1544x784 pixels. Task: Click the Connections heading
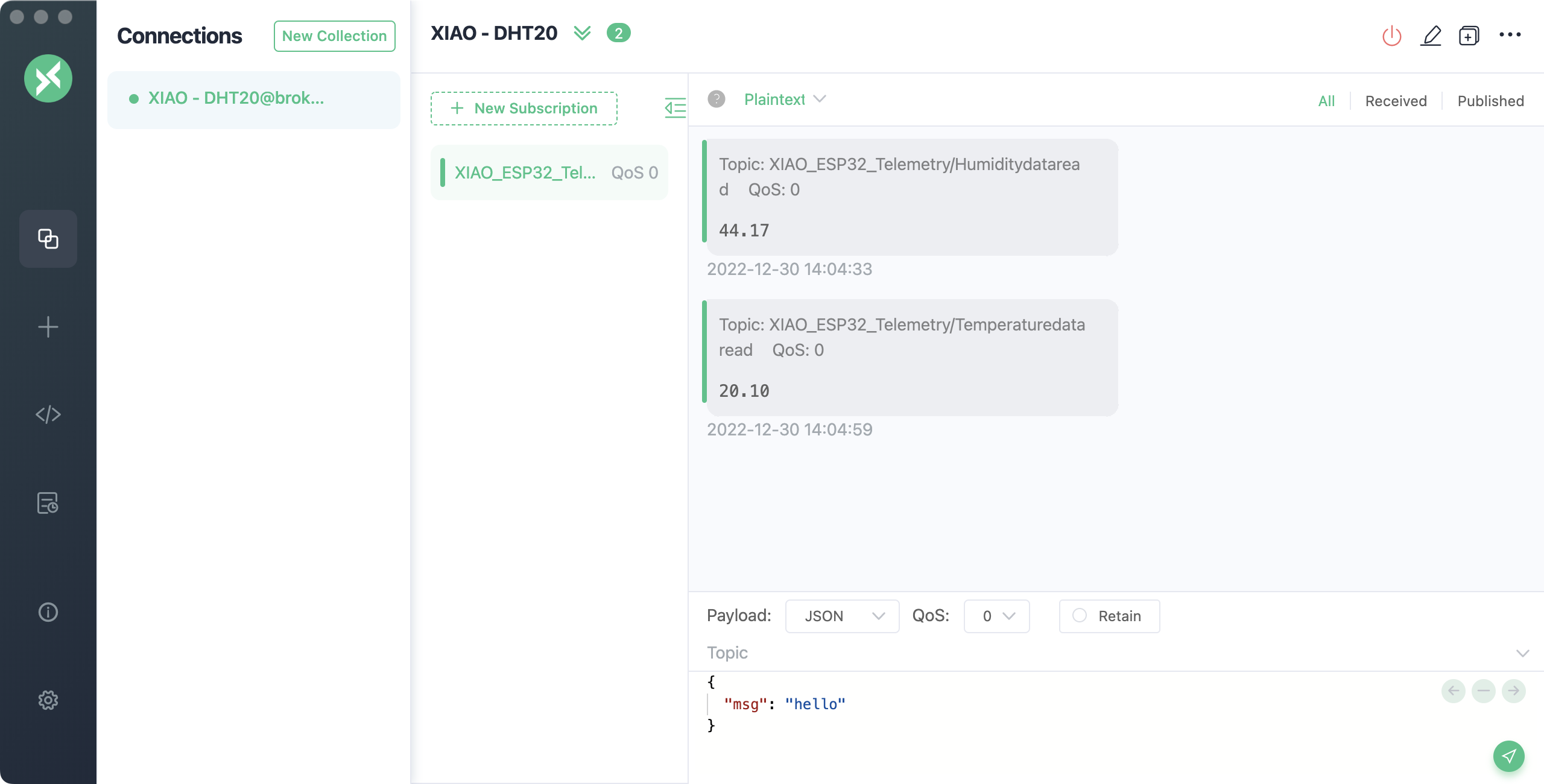coord(180,36)
